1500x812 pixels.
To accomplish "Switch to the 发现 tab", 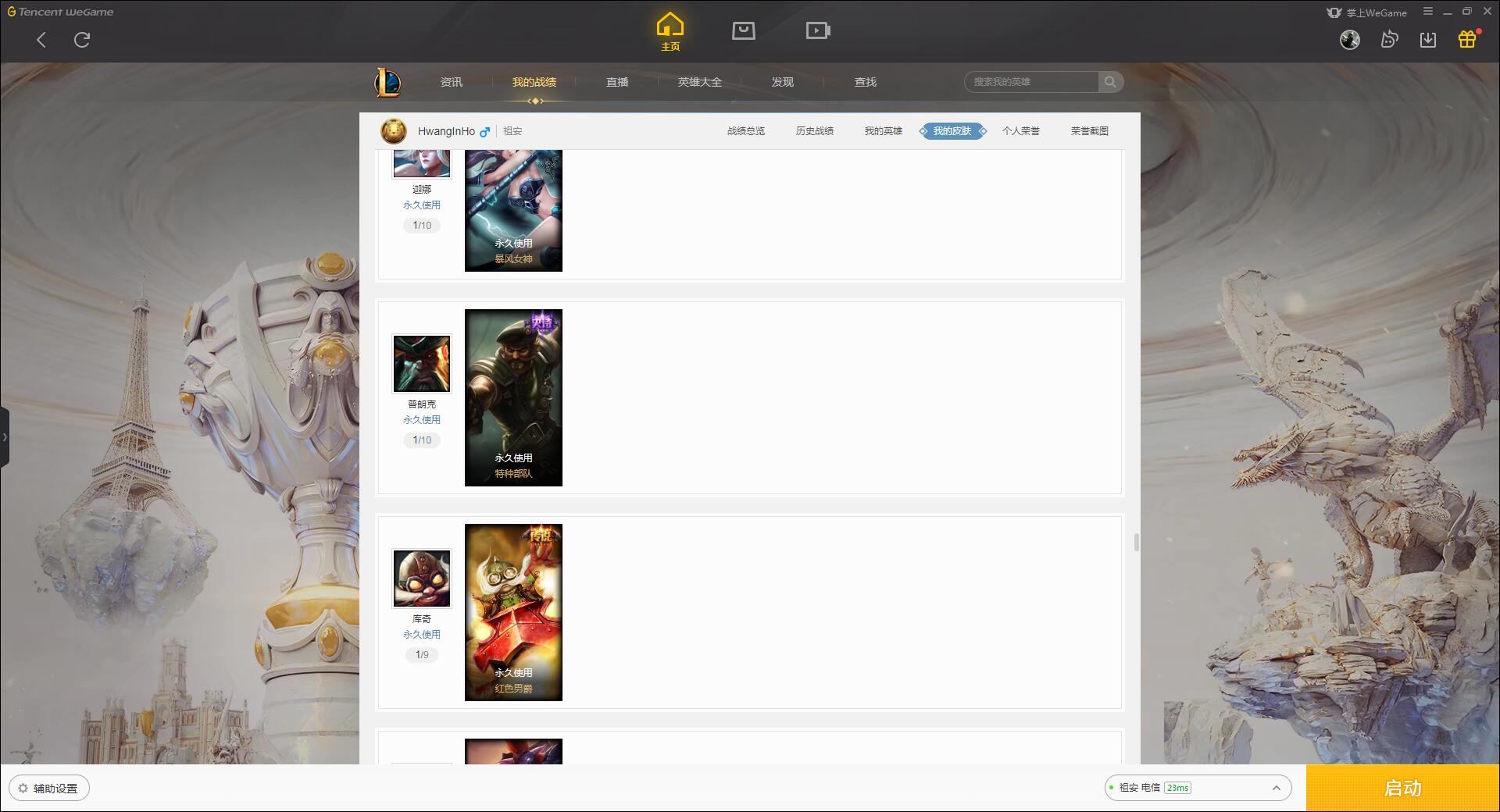I will [x=783, y=82].
